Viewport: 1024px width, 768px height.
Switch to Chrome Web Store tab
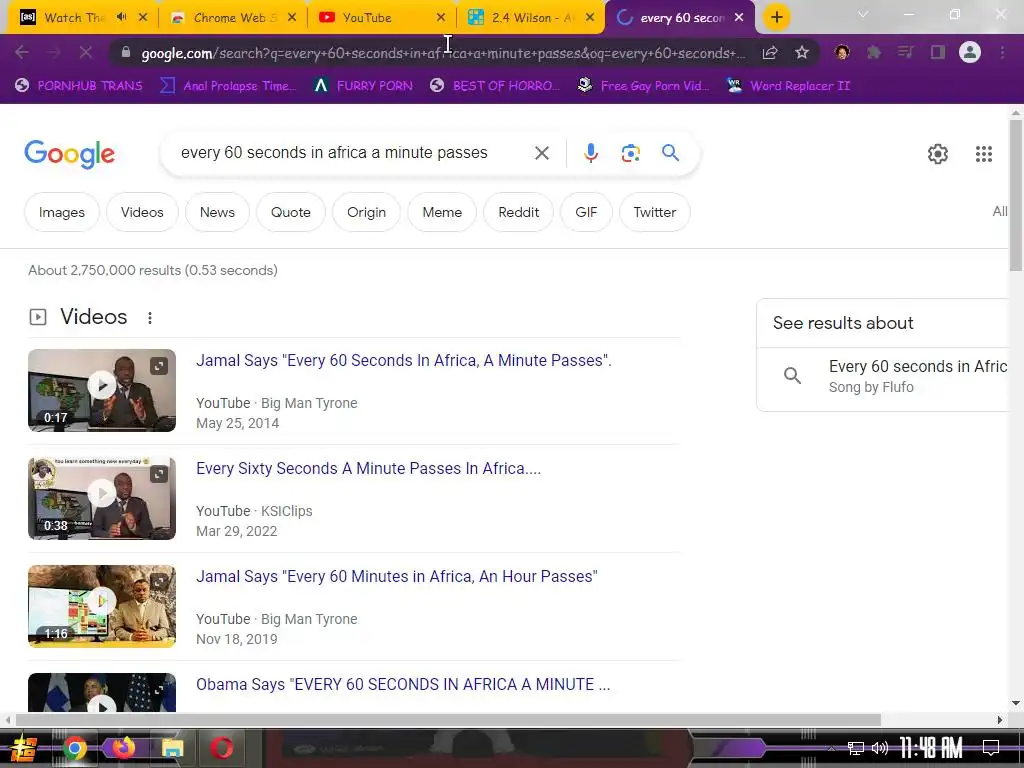(232, 18)
